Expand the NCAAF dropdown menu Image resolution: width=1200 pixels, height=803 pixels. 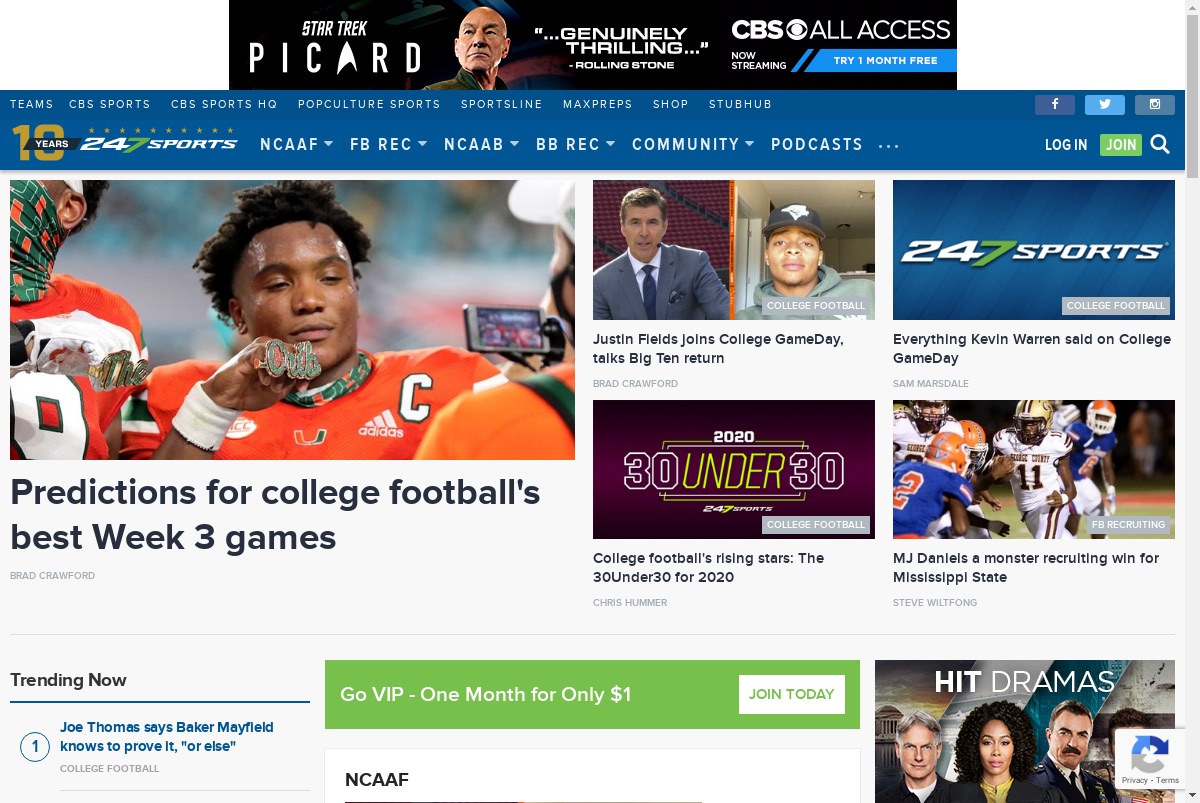pyautogui.click(x=296, y=144)
